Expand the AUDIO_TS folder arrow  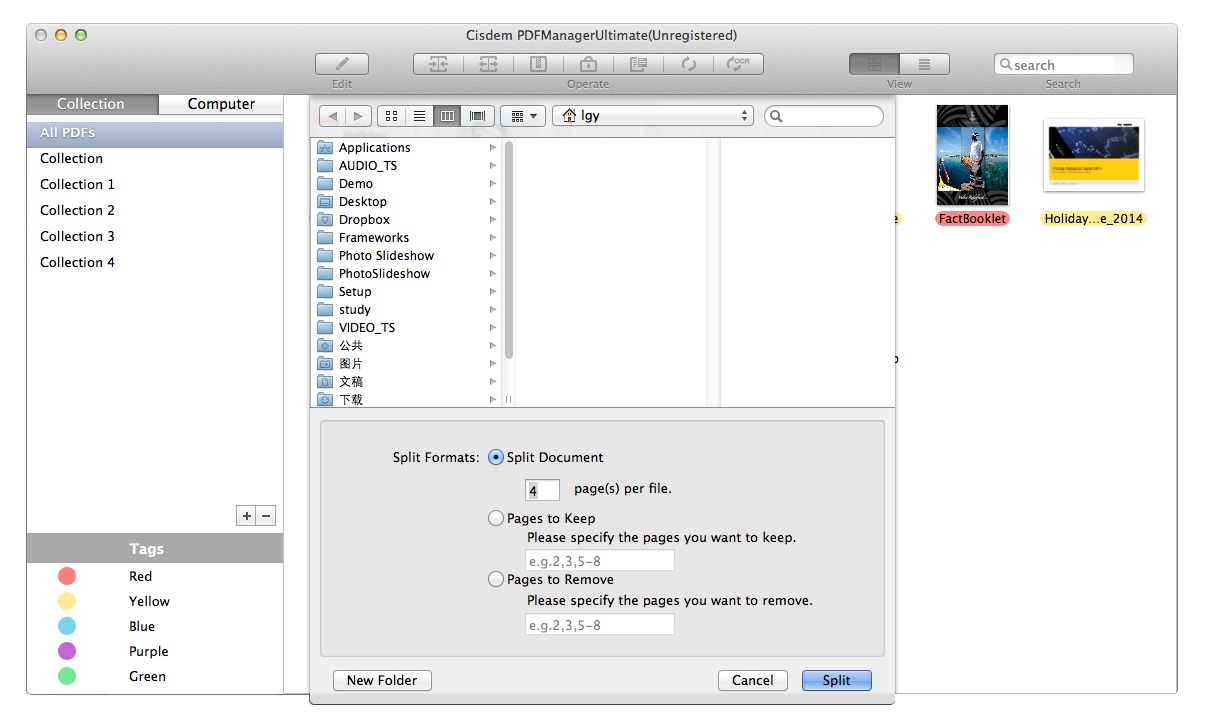[493, 166]
